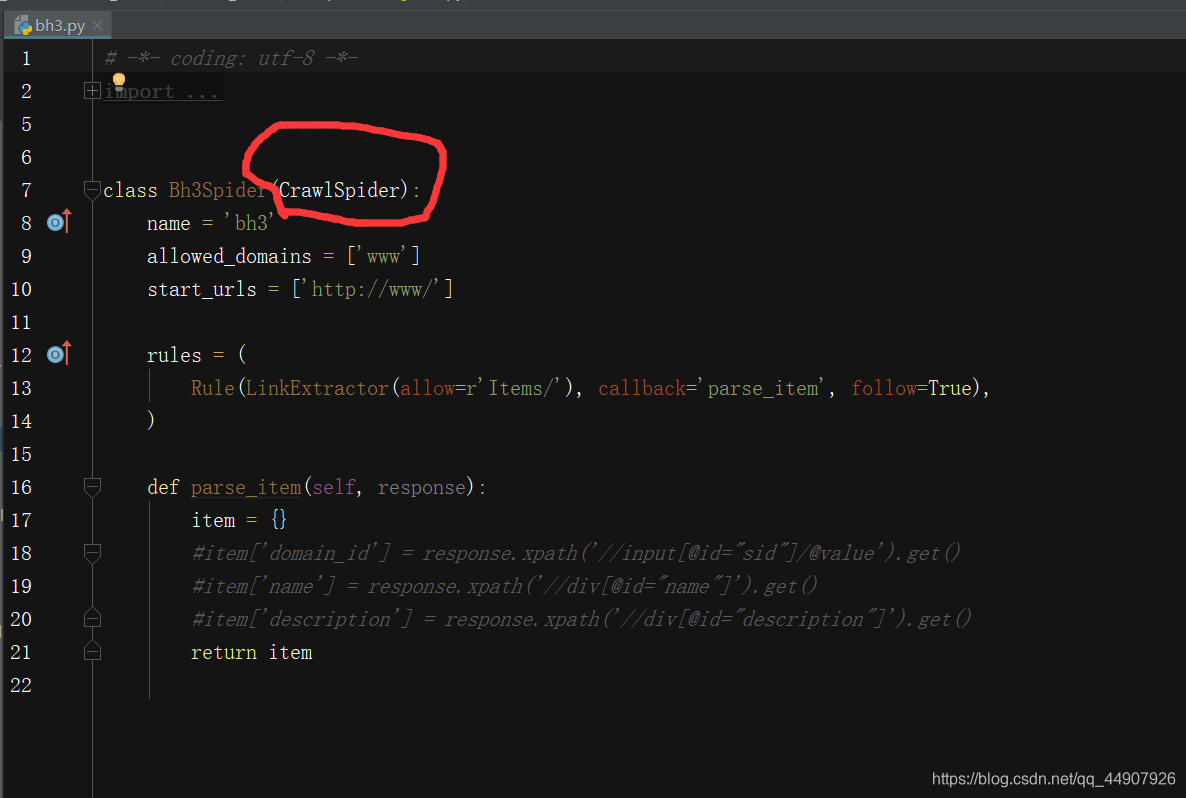Click fold end marker on line 21

[92, 651]
